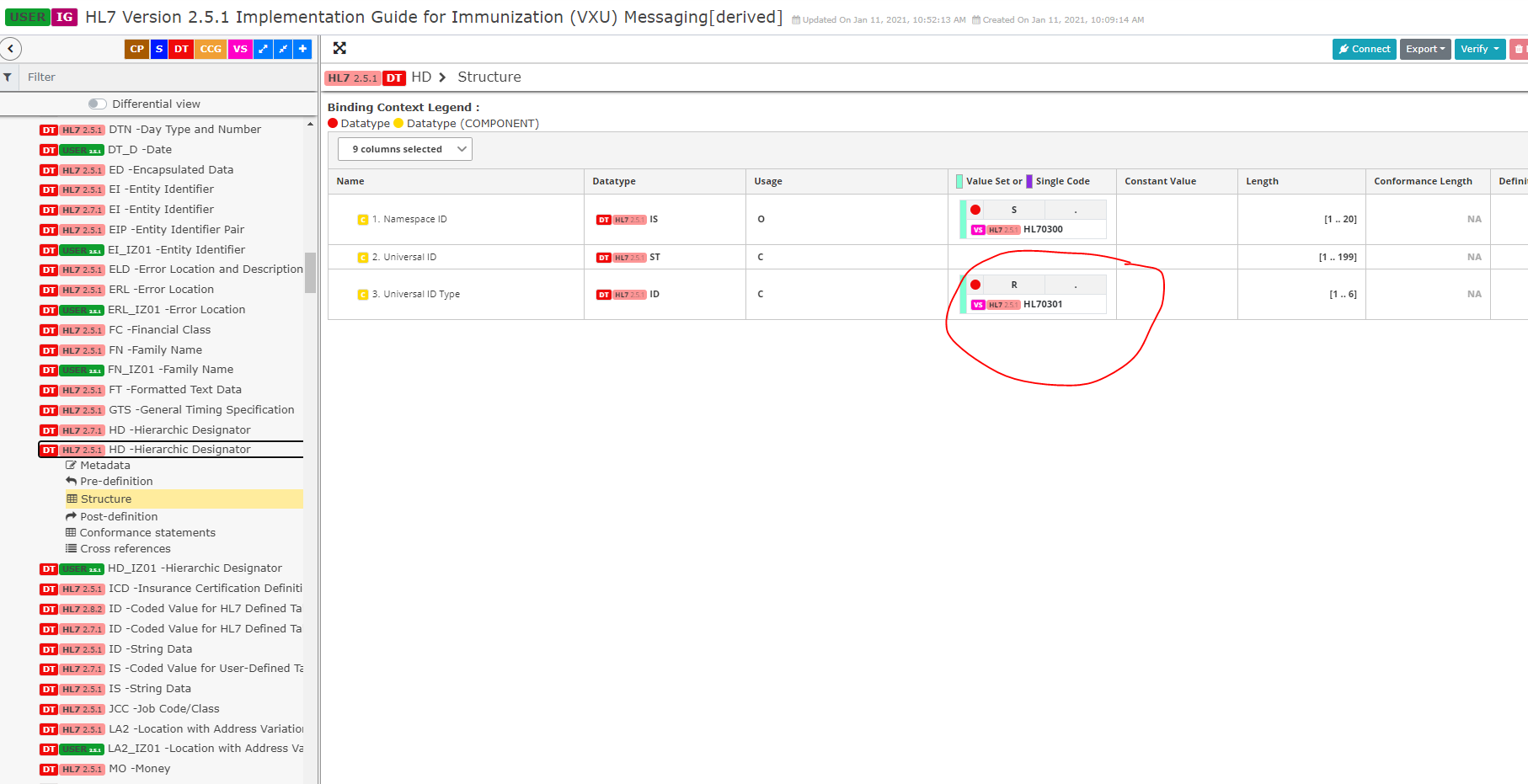
Task: Click the blue plus icon in the toolbar
Action: pos(302,49)
